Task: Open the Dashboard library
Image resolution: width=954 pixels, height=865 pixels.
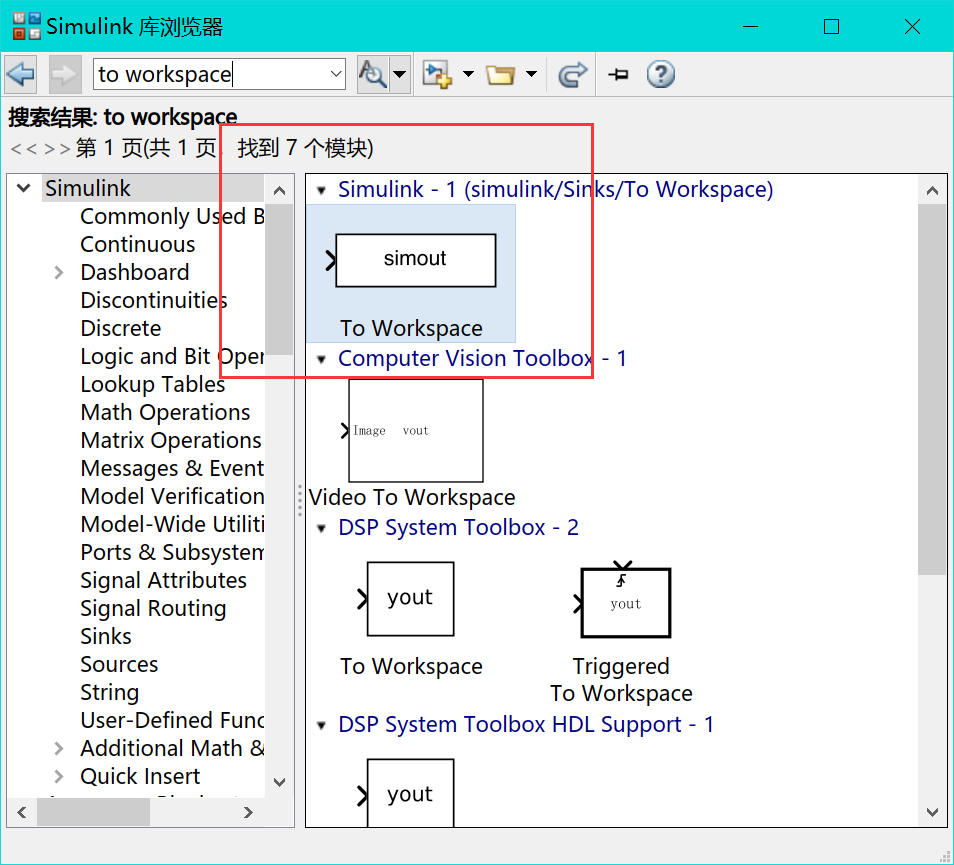Action: [x=134, y=272]
